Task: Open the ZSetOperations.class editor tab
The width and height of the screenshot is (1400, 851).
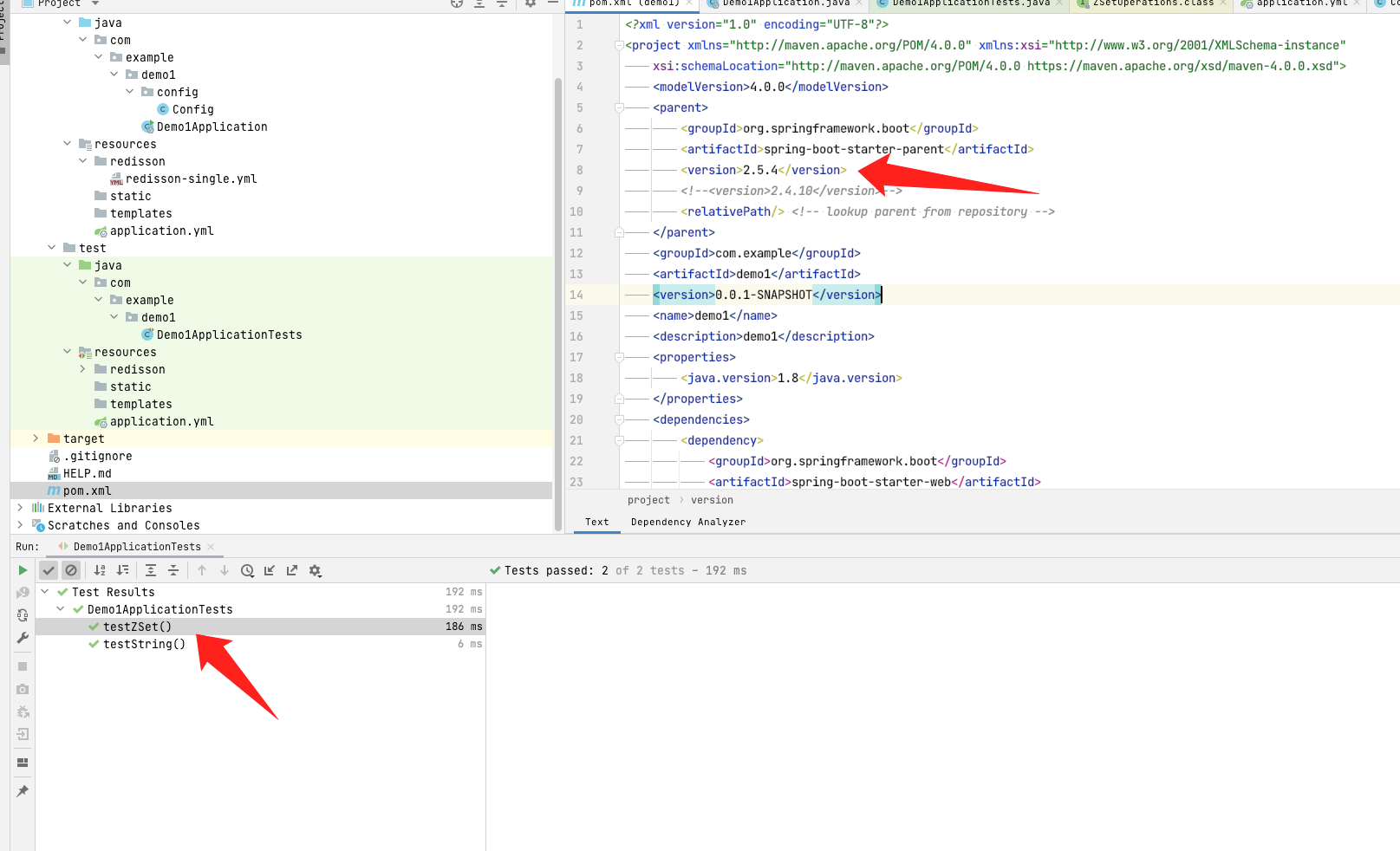Action: [x=1152, y=3]
